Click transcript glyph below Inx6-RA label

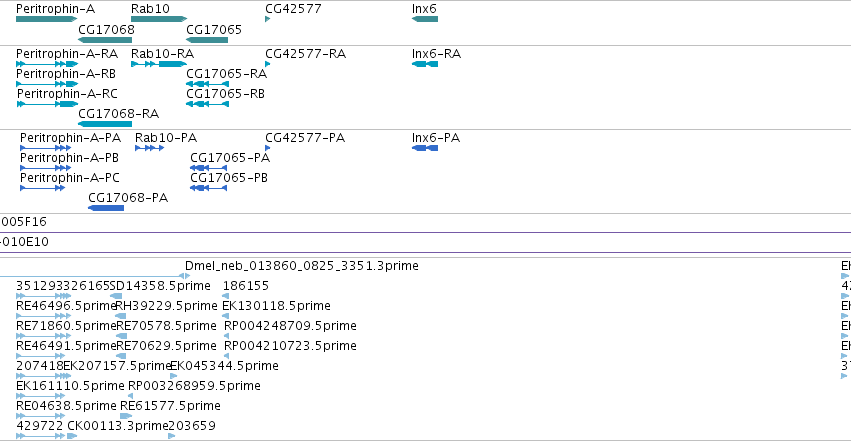(x=425, y=64)
